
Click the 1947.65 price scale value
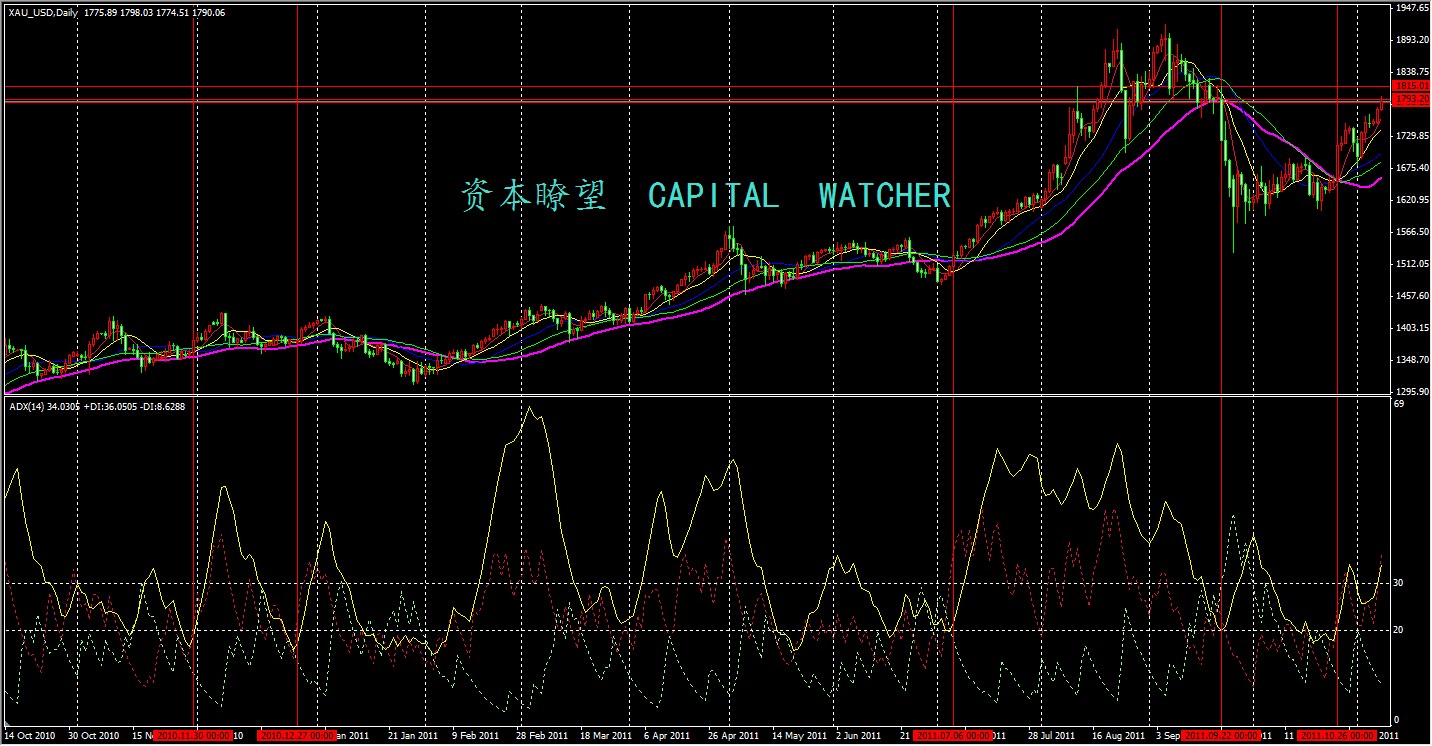tap(1412, 8)
